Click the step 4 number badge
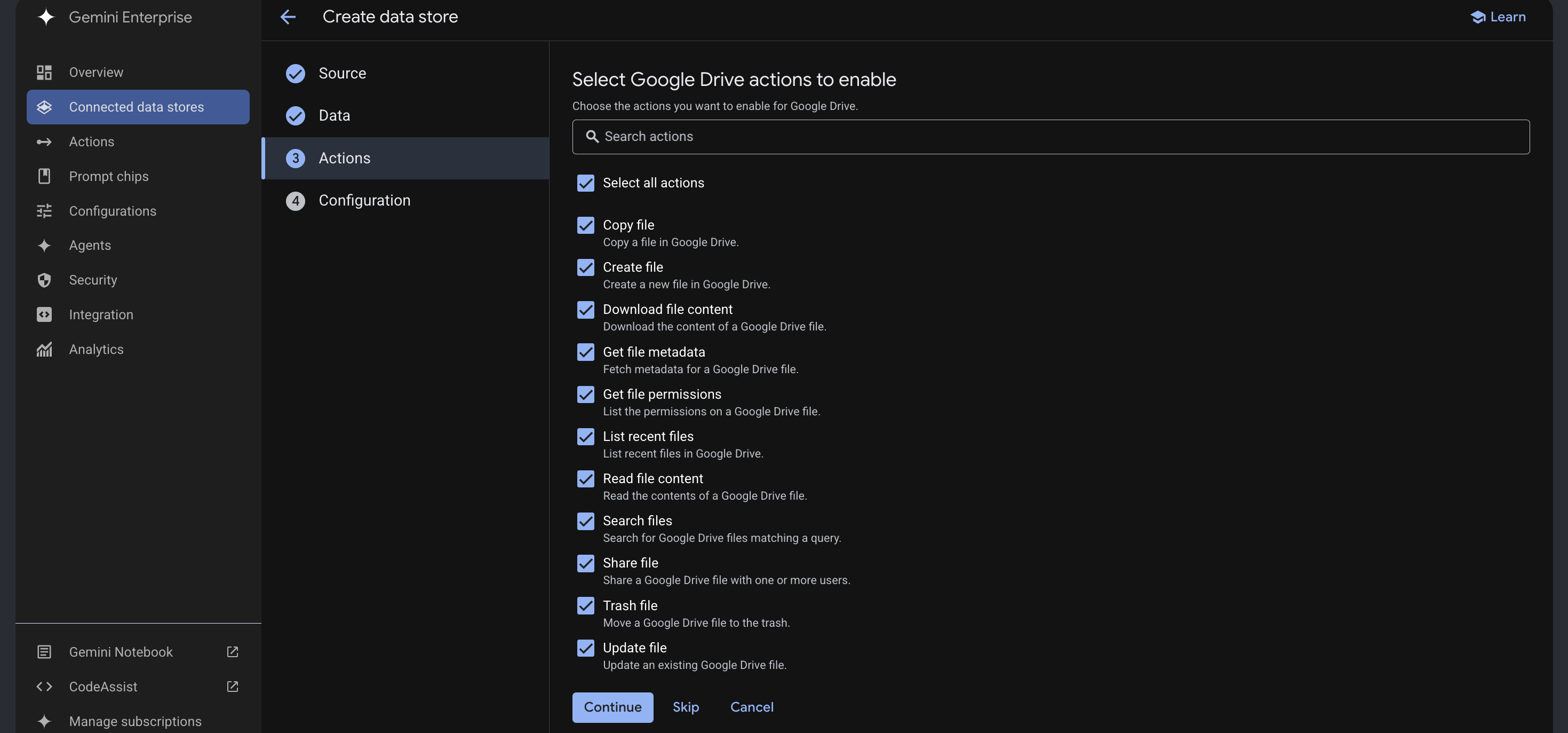The height and width of the screenshot is (733, 1568). coord(295,200)
